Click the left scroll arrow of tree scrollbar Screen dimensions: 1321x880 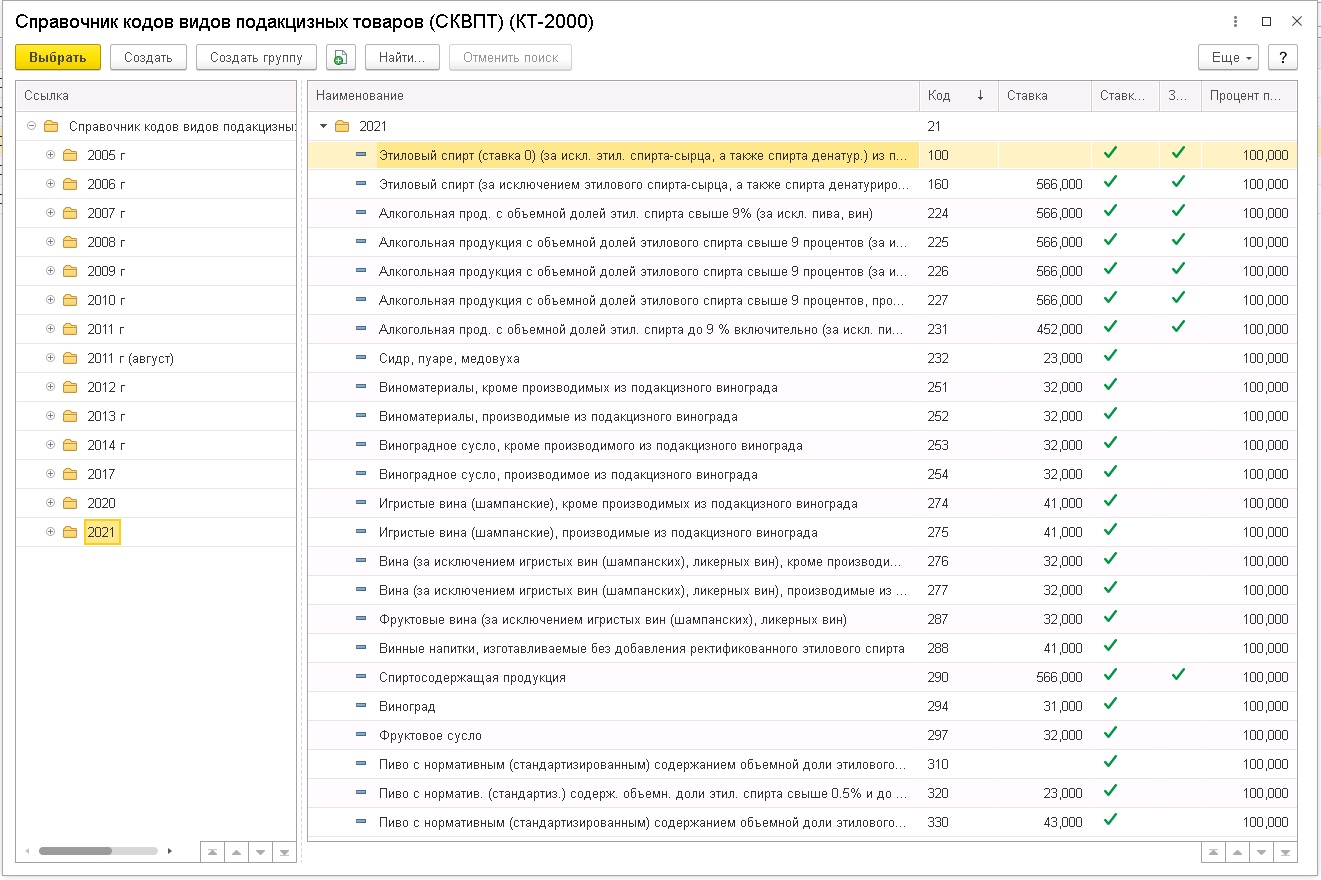(x=28, y=851)
